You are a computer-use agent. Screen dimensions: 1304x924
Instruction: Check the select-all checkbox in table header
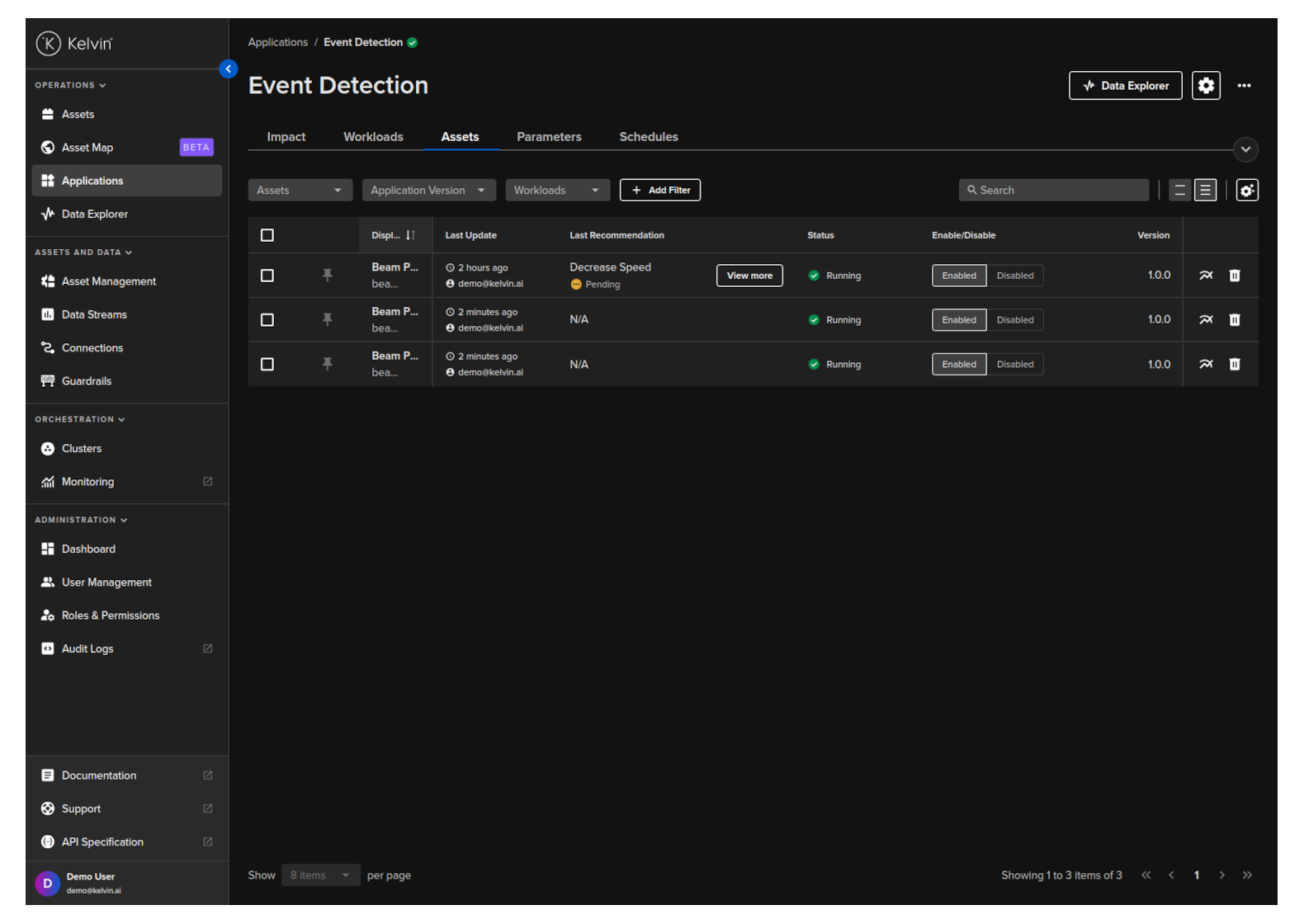[267, 236]
